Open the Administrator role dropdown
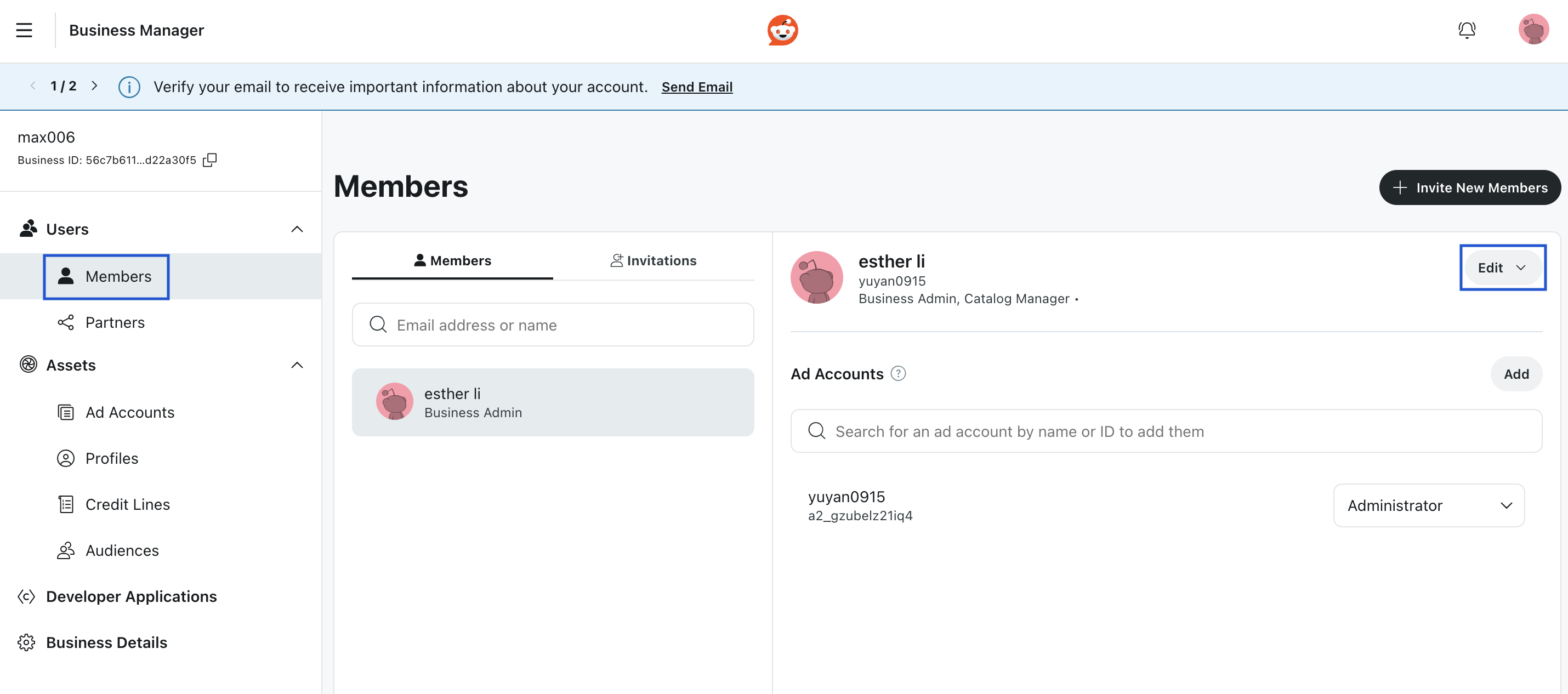 (x=1429, y=505)
